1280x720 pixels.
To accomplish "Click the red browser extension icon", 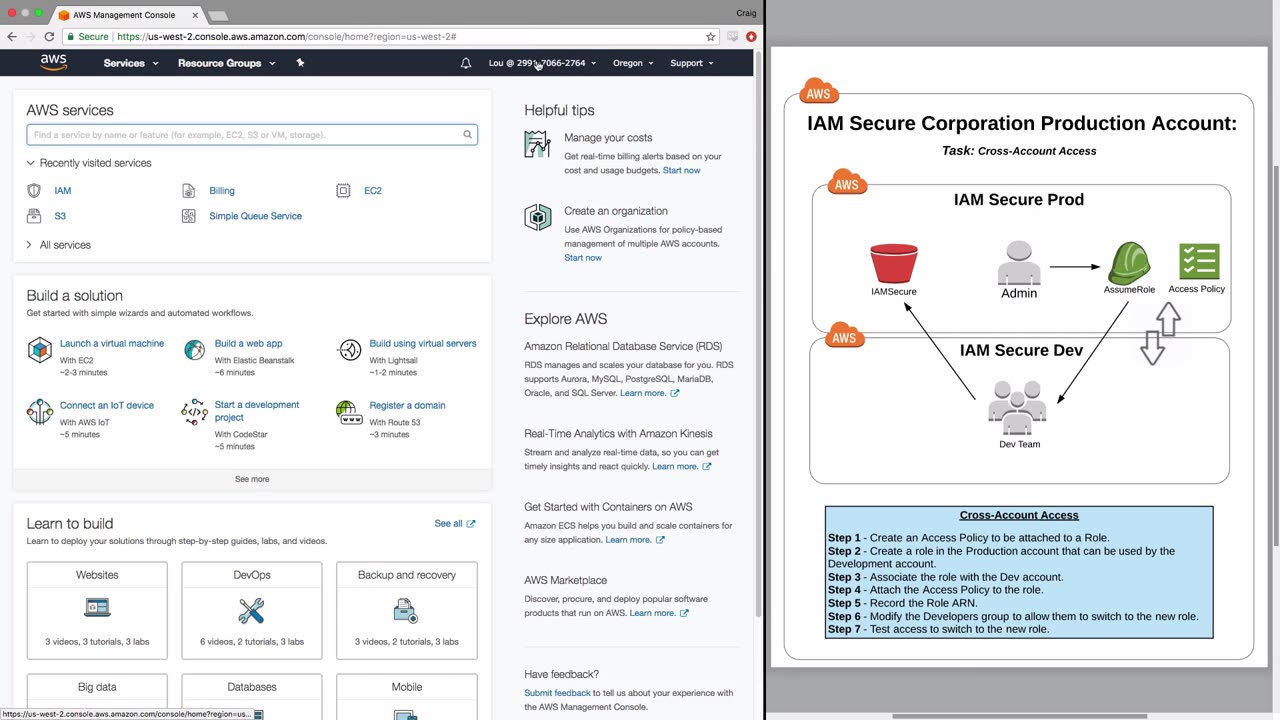I will click(751, 37).
